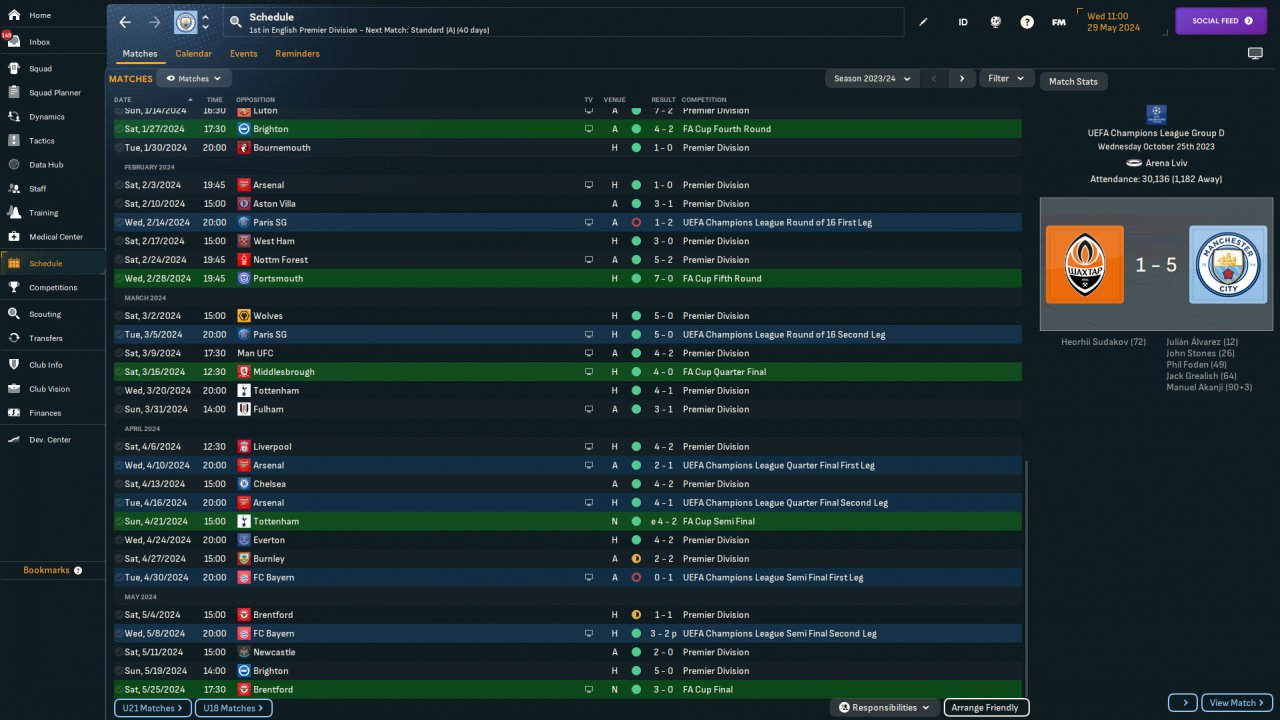Open the FM menu icon
This screenshot has width=1280, height=720.
[x=1058, y=22]
